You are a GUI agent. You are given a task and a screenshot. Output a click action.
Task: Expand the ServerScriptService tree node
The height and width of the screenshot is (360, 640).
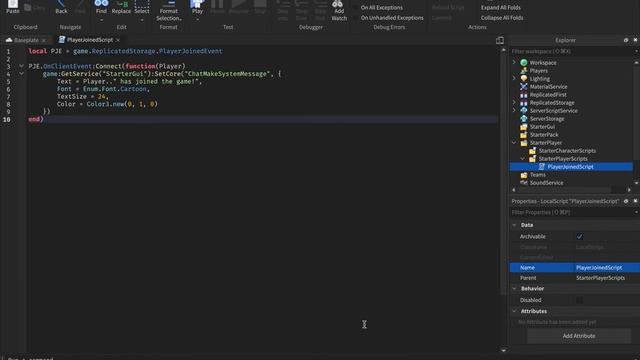coord(514,111)
